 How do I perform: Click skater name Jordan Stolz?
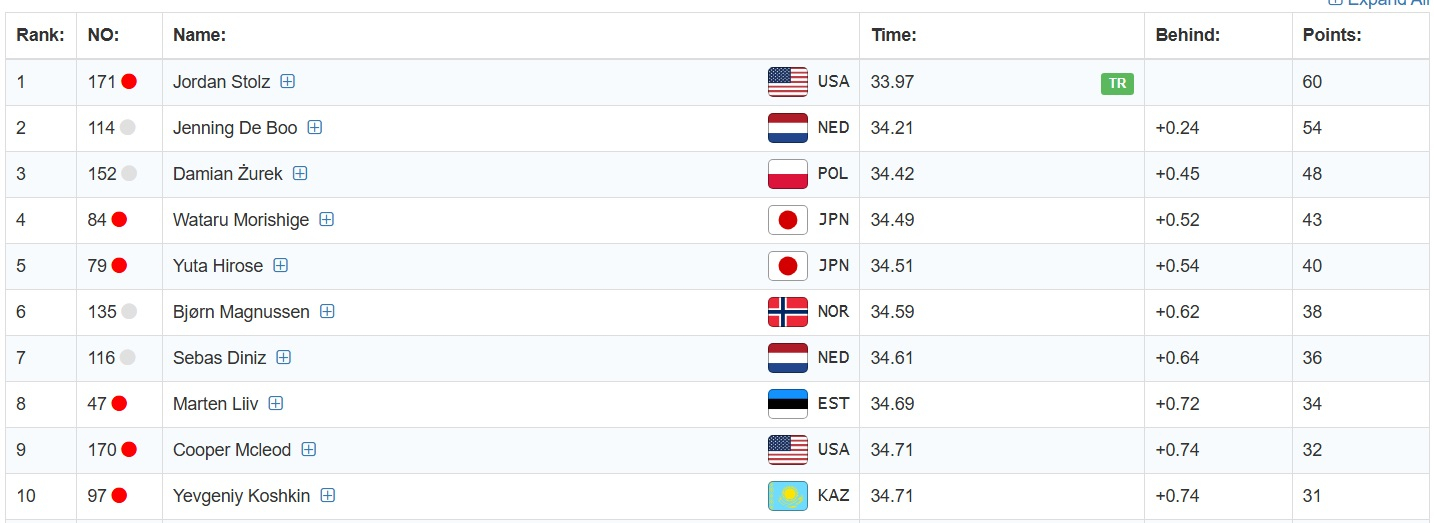(221, 82)
